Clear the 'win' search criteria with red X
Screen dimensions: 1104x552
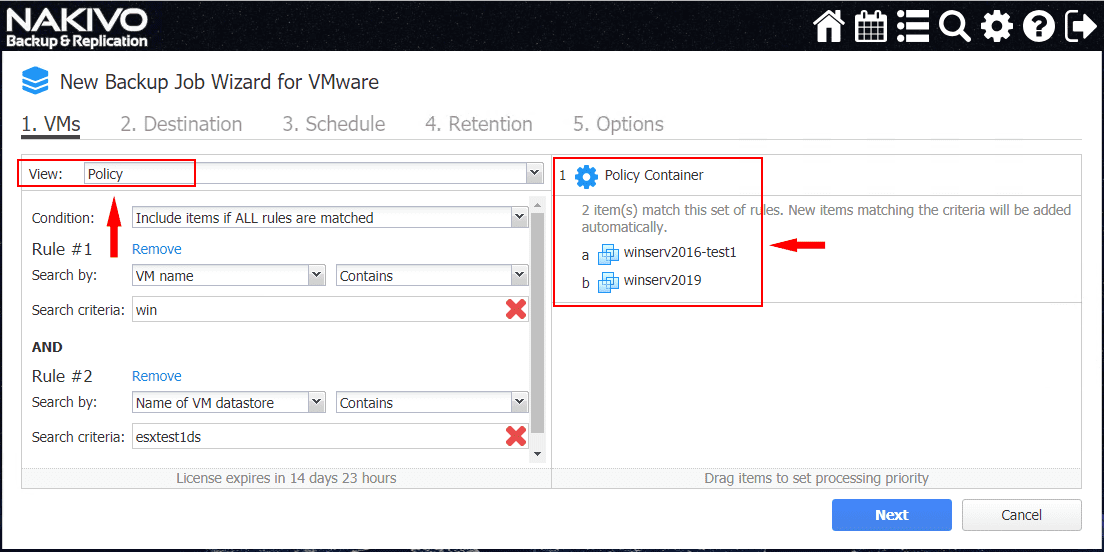tap(516, 309)
